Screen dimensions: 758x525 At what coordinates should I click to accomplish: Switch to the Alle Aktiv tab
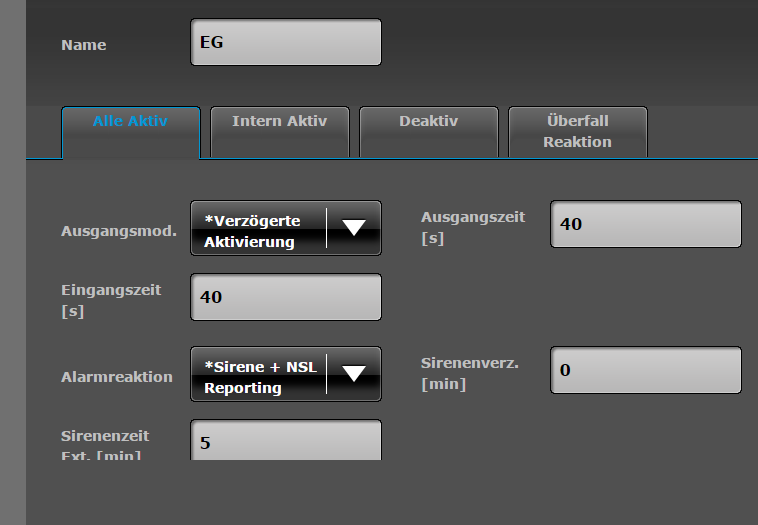pyautogui.click(x=130, y=122)
